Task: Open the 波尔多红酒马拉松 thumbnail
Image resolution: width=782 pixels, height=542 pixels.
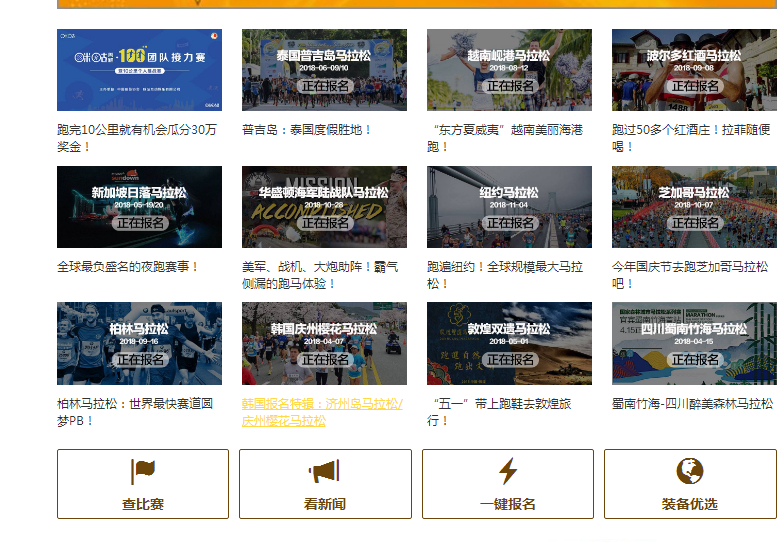Action: coord(694,70)
